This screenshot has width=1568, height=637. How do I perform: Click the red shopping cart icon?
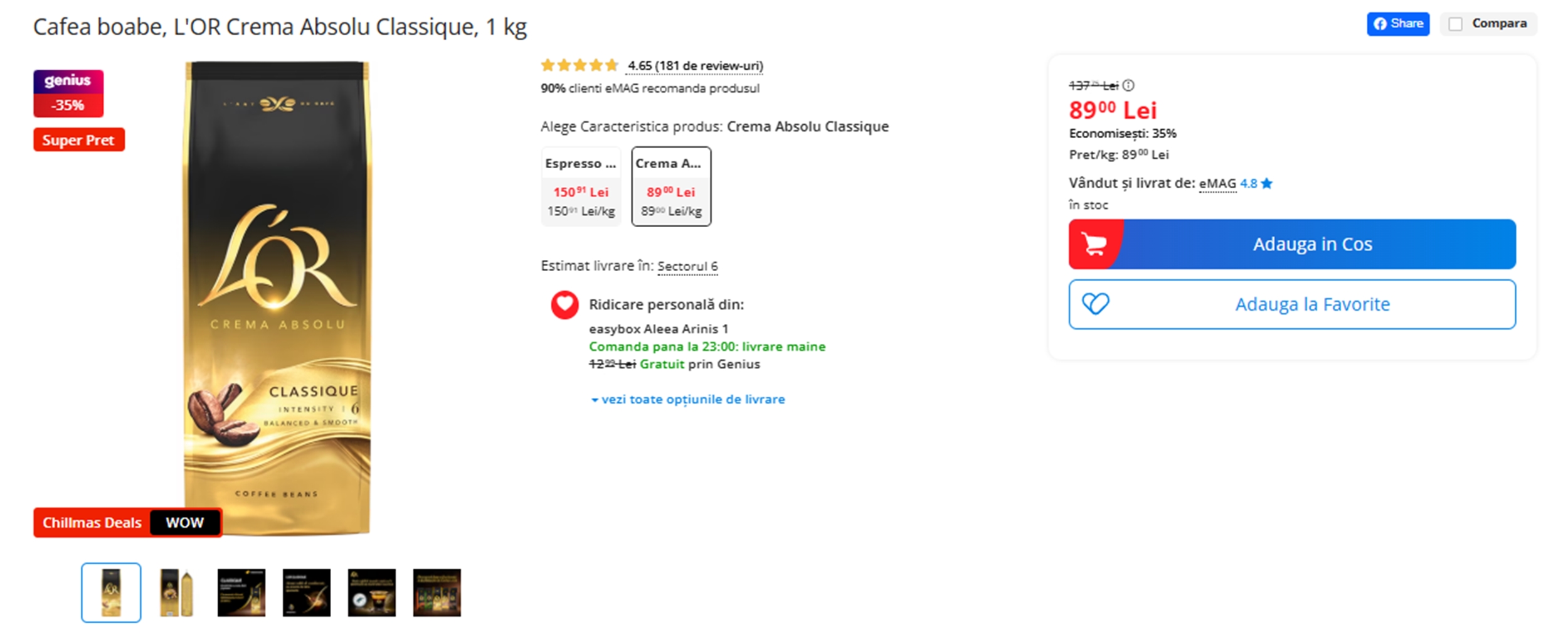tap(1094, 244)
